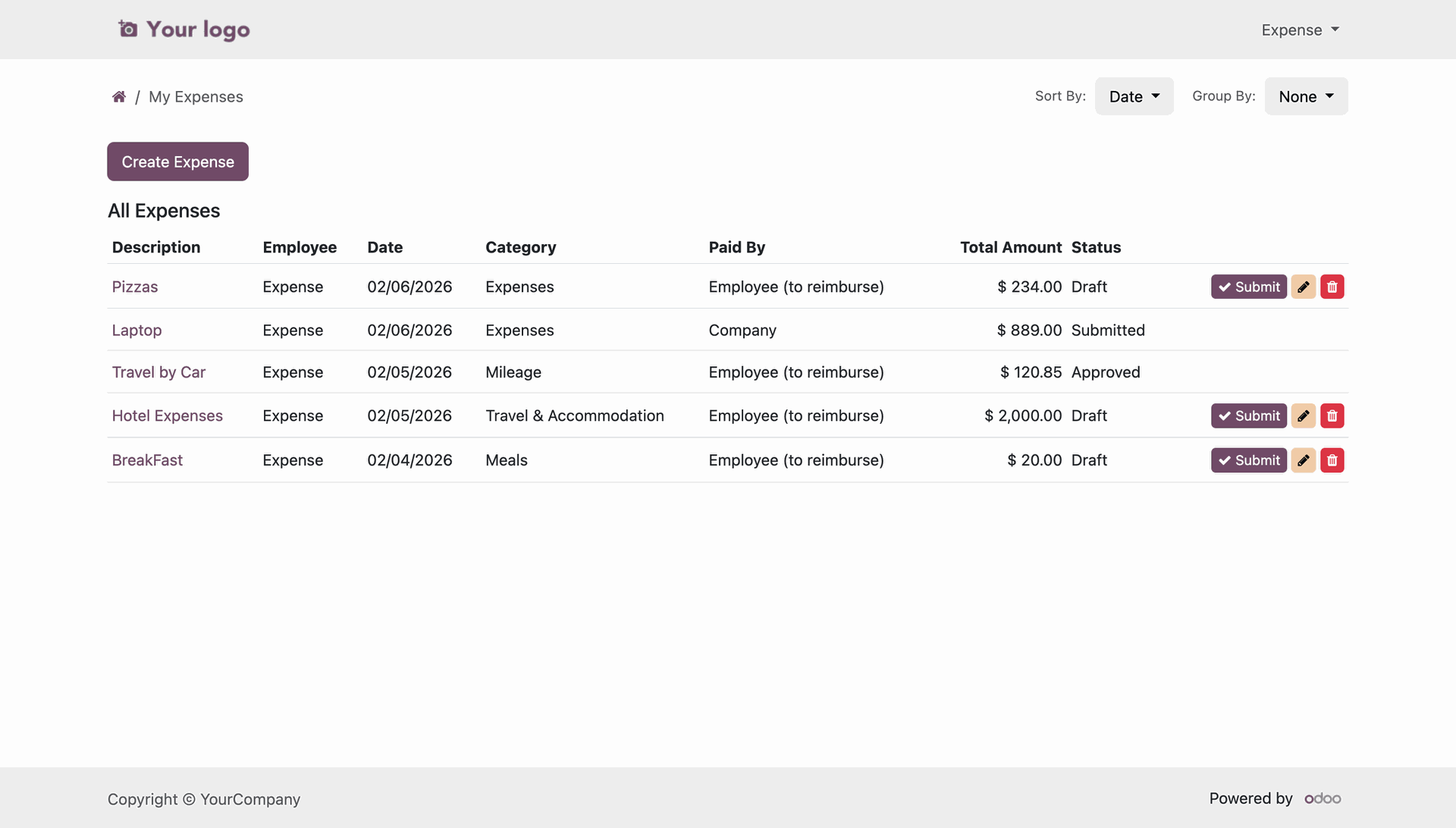Screen dimensions: 1456x828
Task: Delete the Hotel Expenses entry trash icon
Action: [1332, 416]
